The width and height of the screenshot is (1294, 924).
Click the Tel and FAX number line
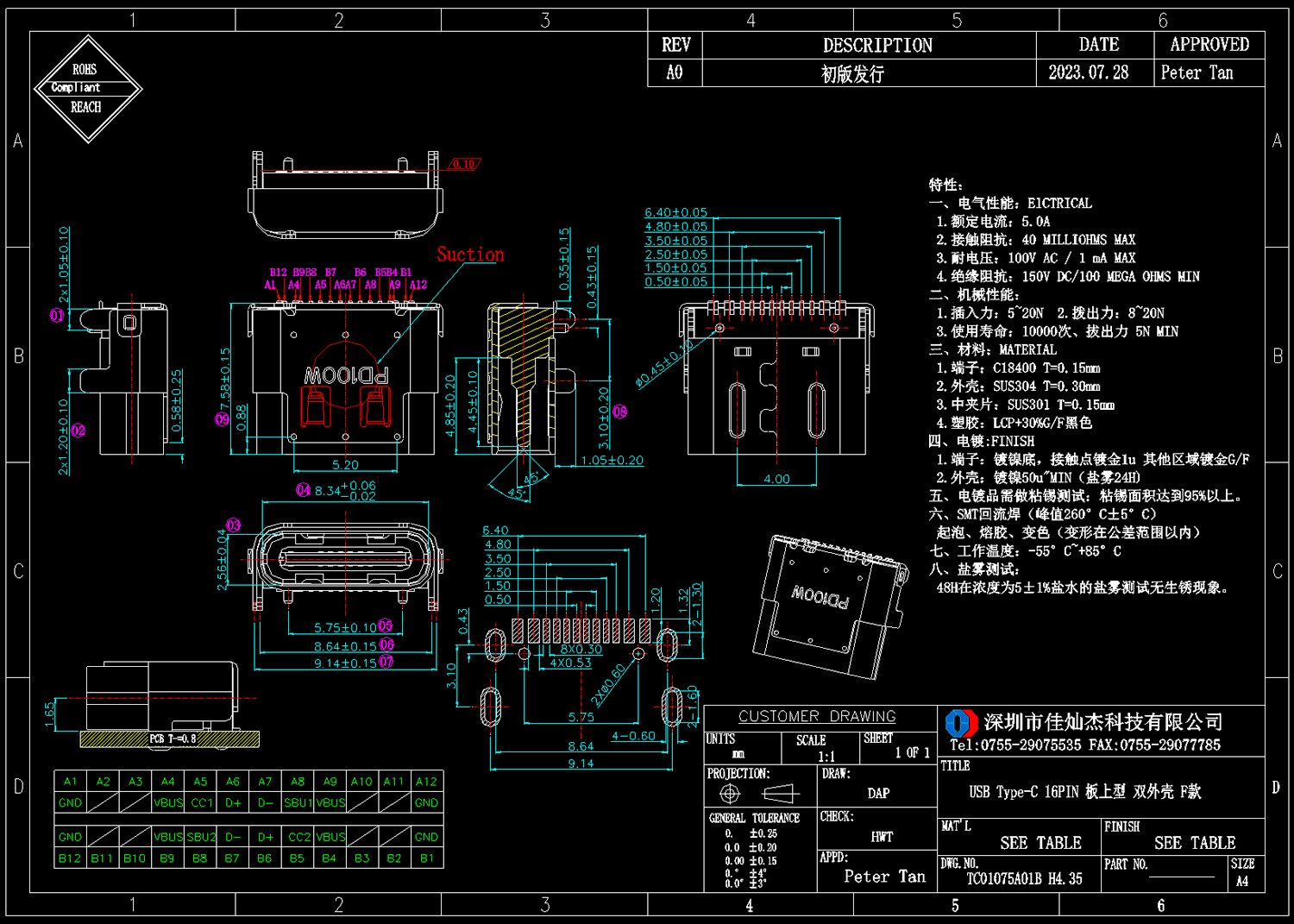pyautogui.click(x=1085, y=745)
